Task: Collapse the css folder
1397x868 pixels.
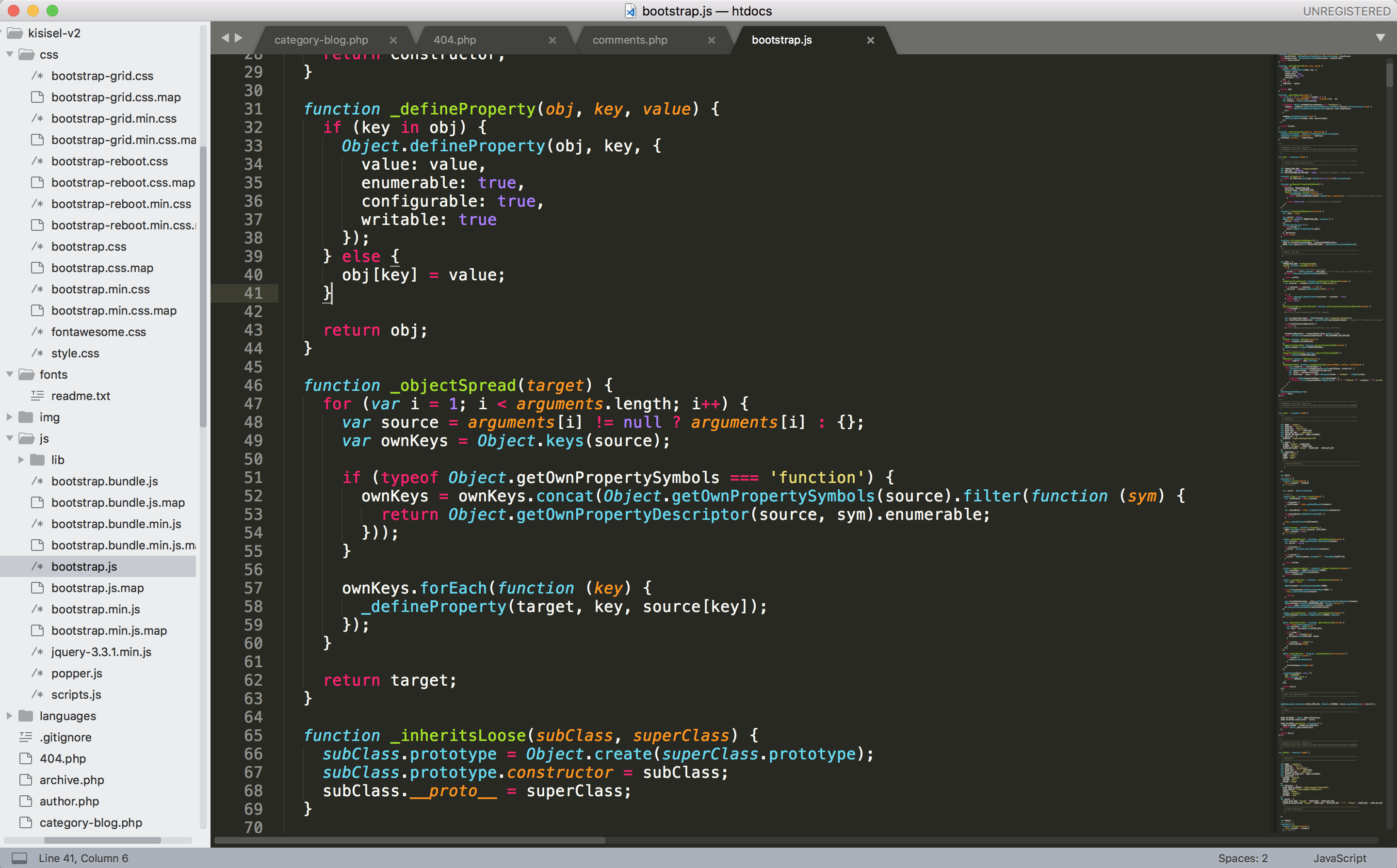Action: pyautogui.click(x=10, y=54)
